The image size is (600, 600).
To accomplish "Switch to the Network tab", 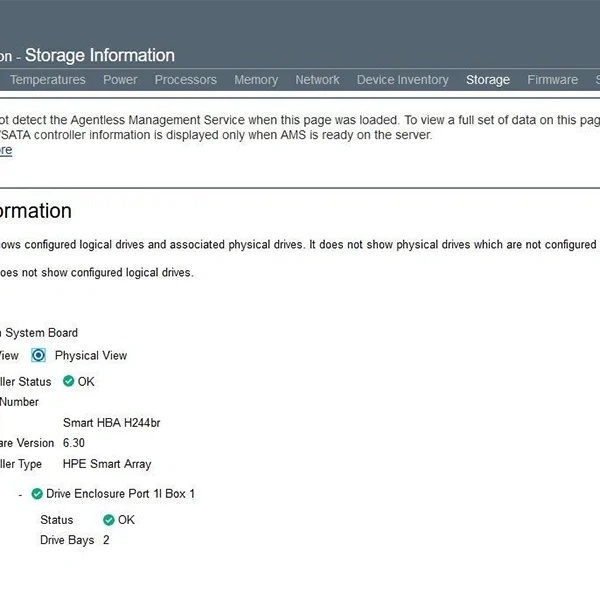I will point(317,80).
